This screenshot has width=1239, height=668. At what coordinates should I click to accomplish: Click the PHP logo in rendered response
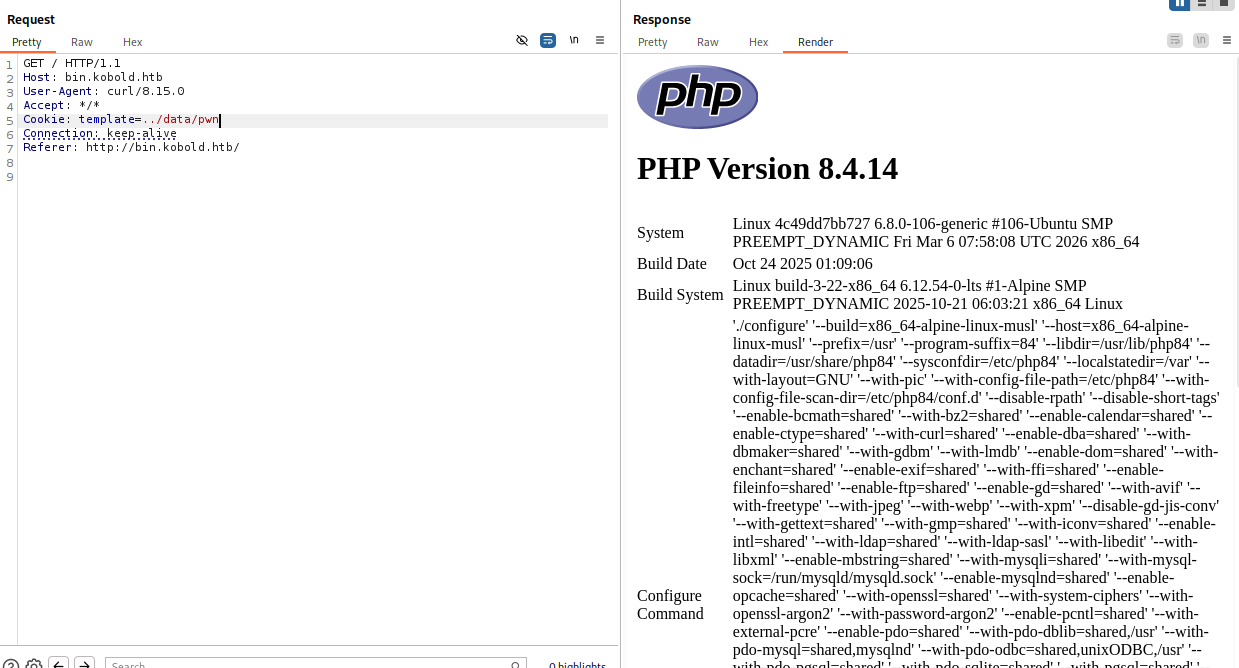[697, 97]
